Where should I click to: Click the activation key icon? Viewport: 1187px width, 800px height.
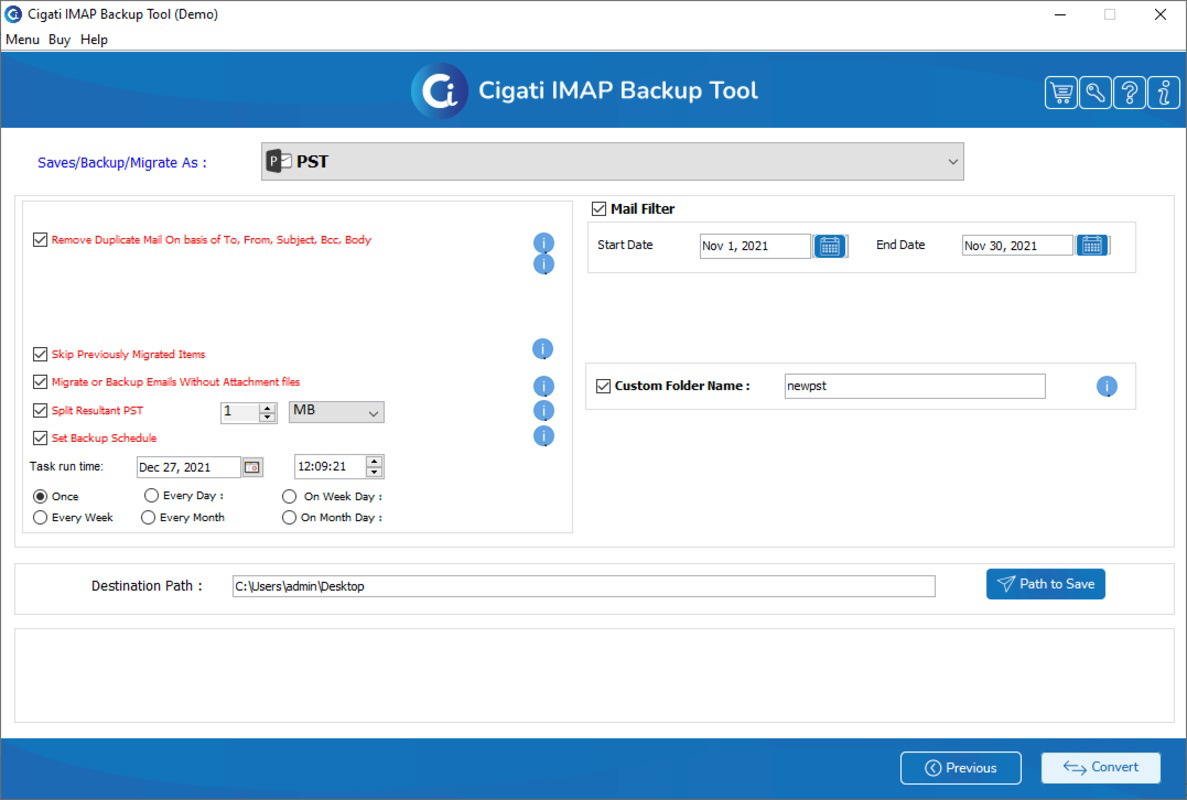[x=1094, y=91]
